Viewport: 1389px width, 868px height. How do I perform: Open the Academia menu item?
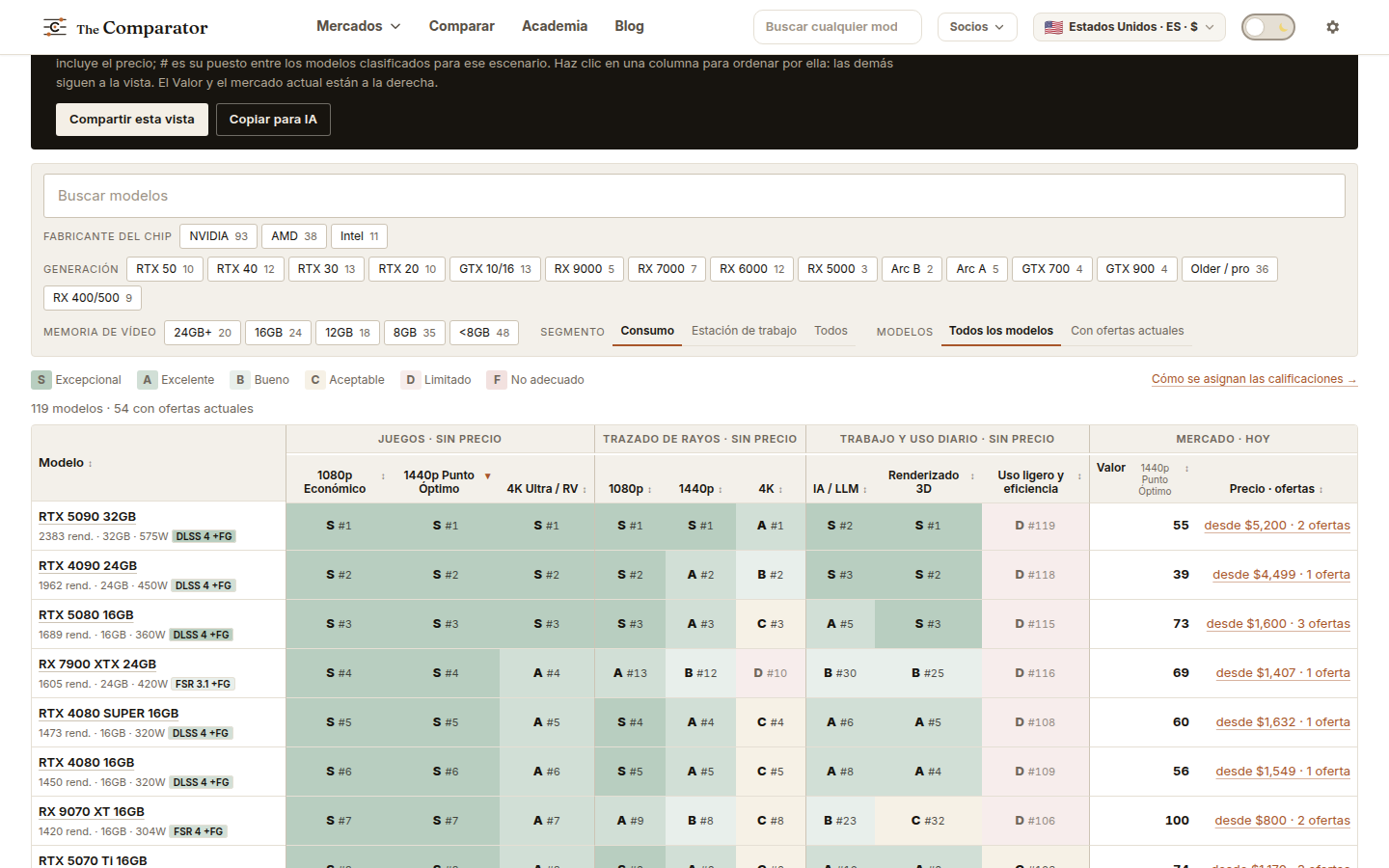[555, 26]
